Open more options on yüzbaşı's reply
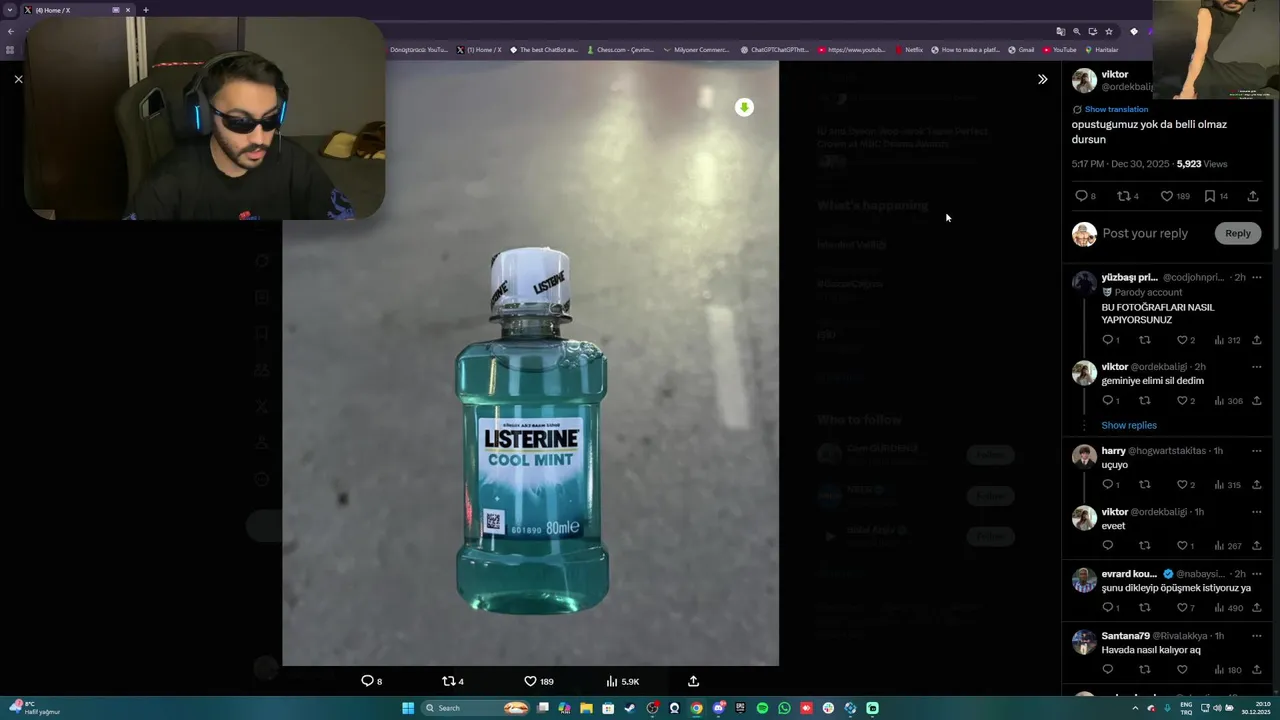Screen dimensions: 1280x720 pos(1257,277)
